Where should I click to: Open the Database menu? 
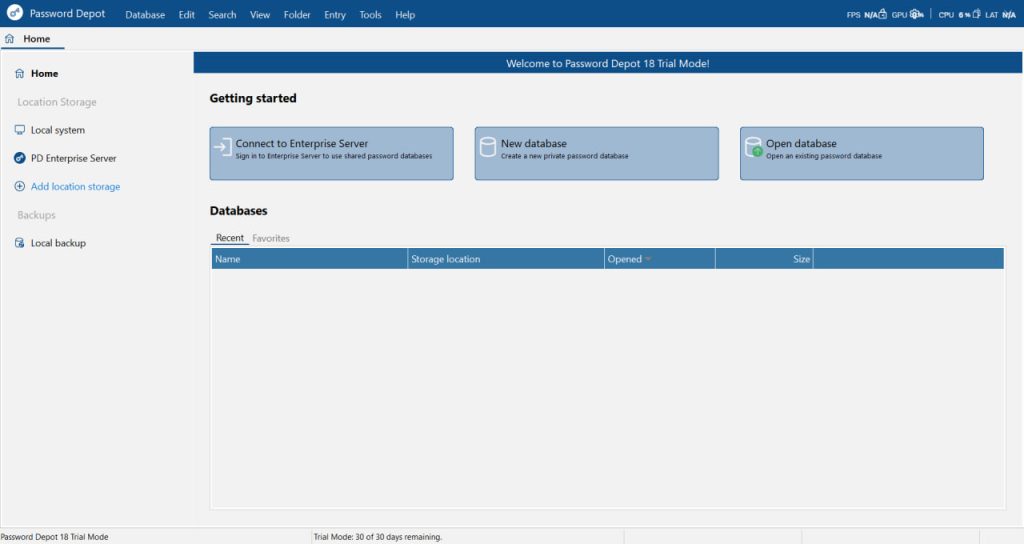point(145,14)
